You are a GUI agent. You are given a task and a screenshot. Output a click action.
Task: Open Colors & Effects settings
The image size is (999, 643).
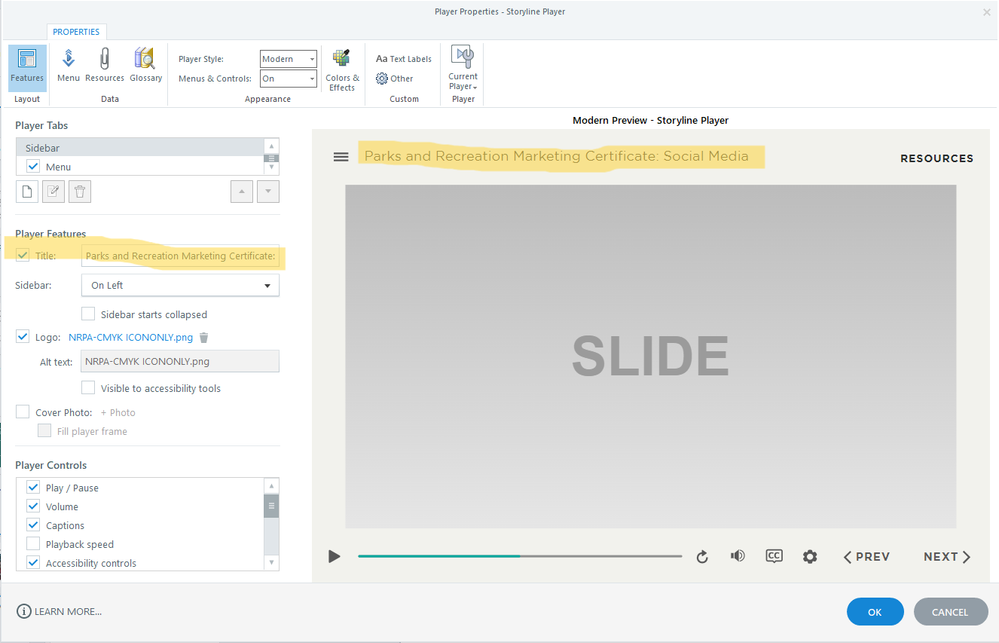[342, 69]
